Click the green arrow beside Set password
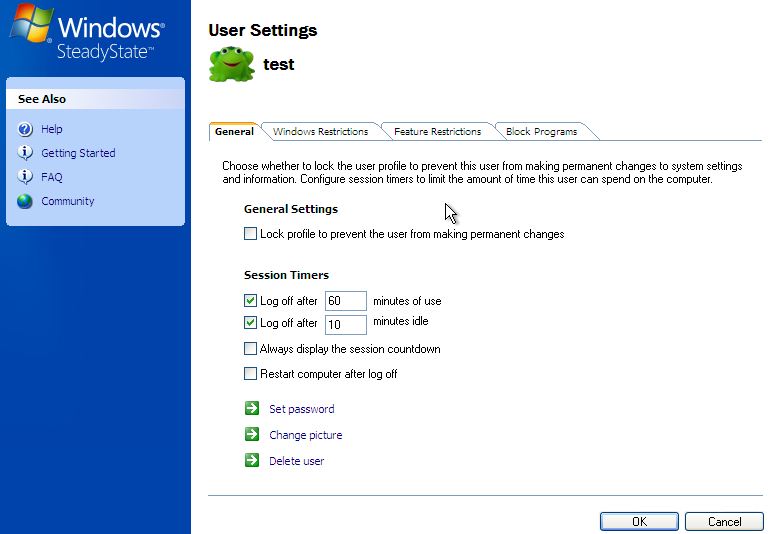This screenshot has width=771, height=534. click(x=251, y=409)
